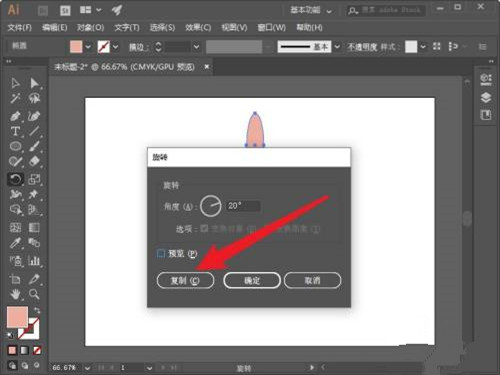Open the 对象(O) menu
Viewport: 500px width, 375px height.
(x=90, y=27)
